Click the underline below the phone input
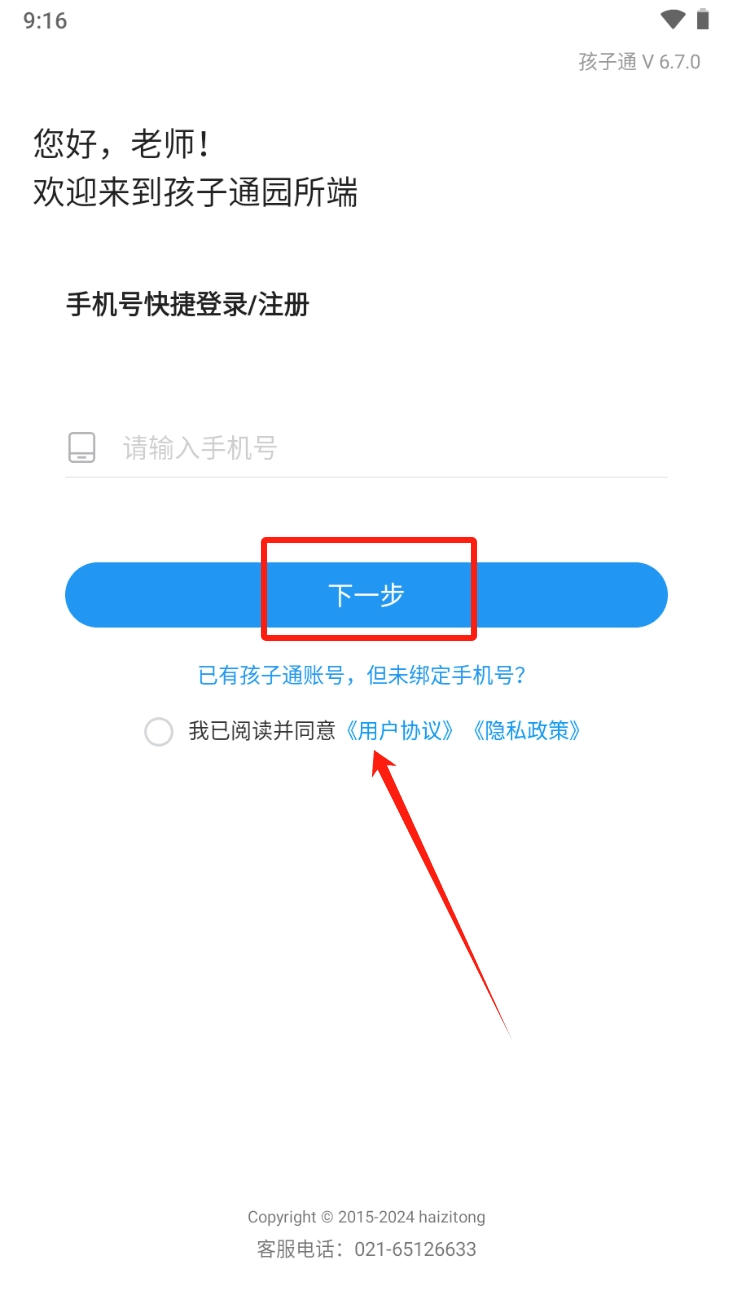The width and height of the screenshot is (731, 1303). (x=366, y=477)
